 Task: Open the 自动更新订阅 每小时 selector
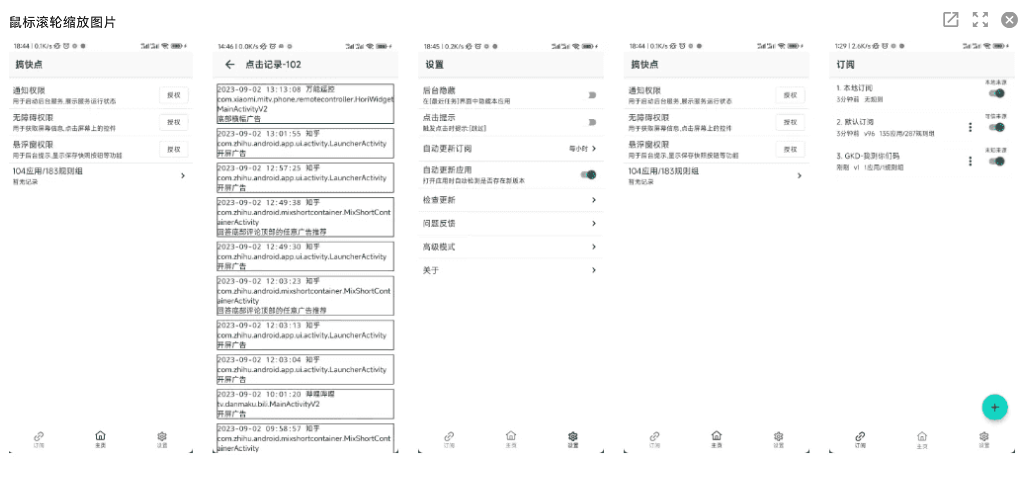coord(581,149)
